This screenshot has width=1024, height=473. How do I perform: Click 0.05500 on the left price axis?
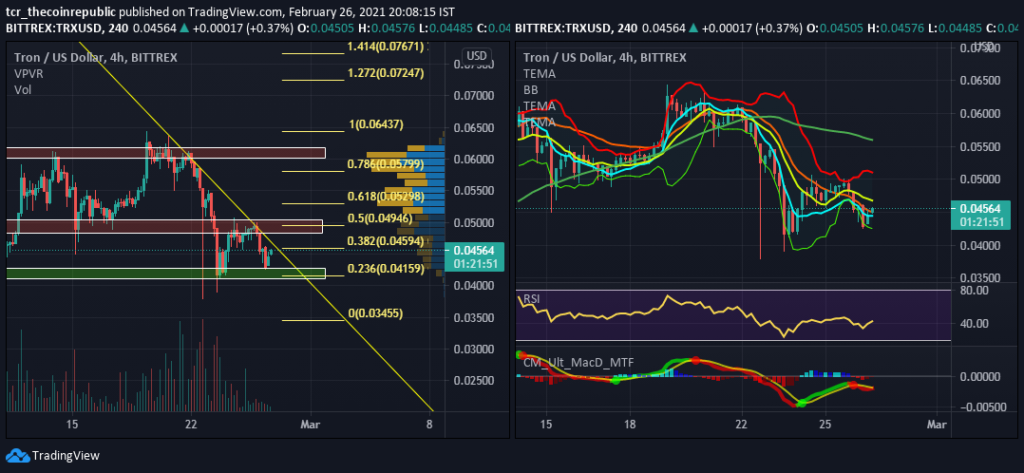click(x=472, y=191)
